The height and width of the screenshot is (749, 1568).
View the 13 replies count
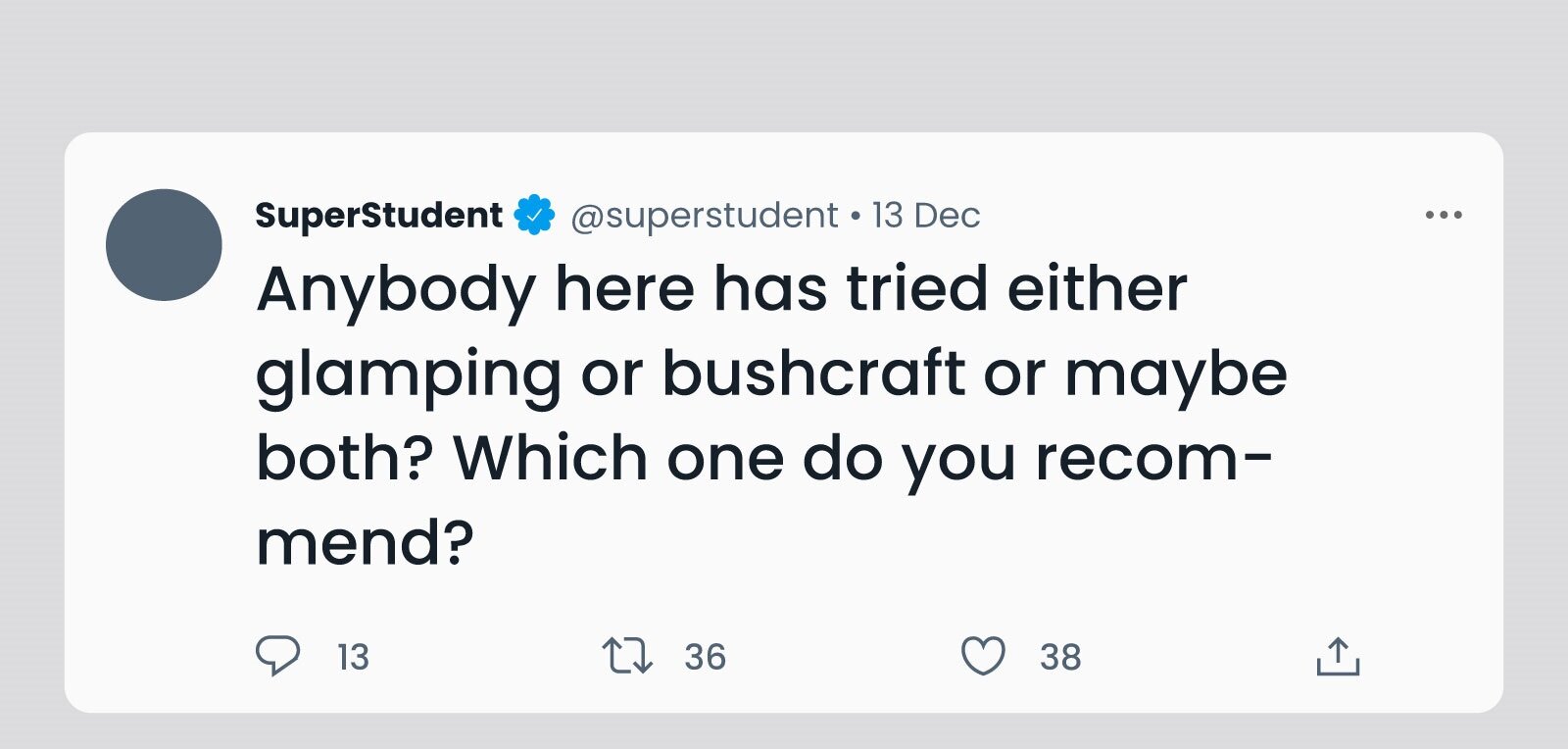(353, 657)
